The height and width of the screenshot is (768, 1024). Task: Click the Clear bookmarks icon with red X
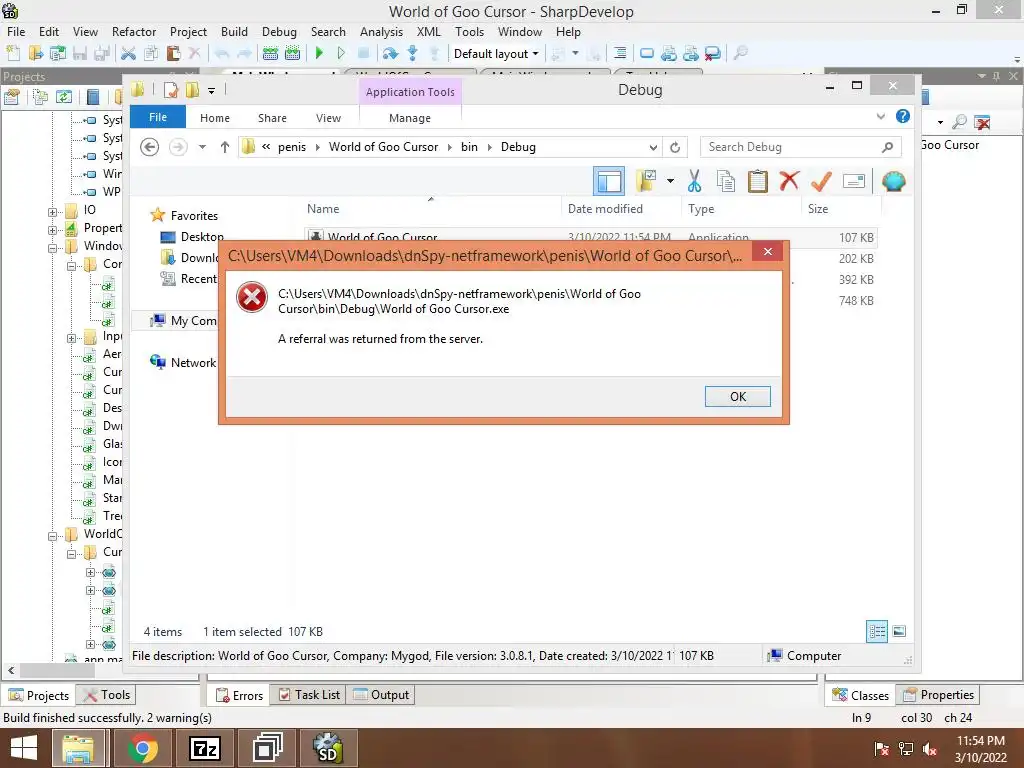[x=712, y=53]
